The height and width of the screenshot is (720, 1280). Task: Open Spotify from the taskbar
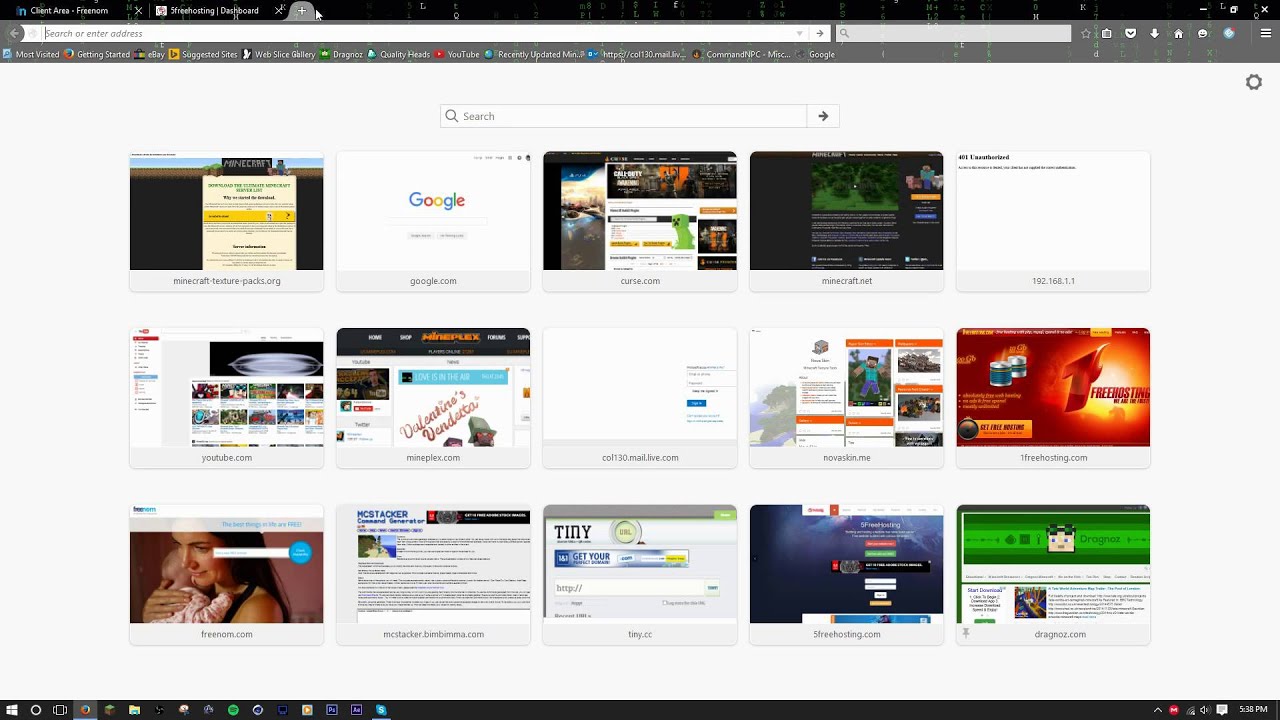click(x=233, y=710)
